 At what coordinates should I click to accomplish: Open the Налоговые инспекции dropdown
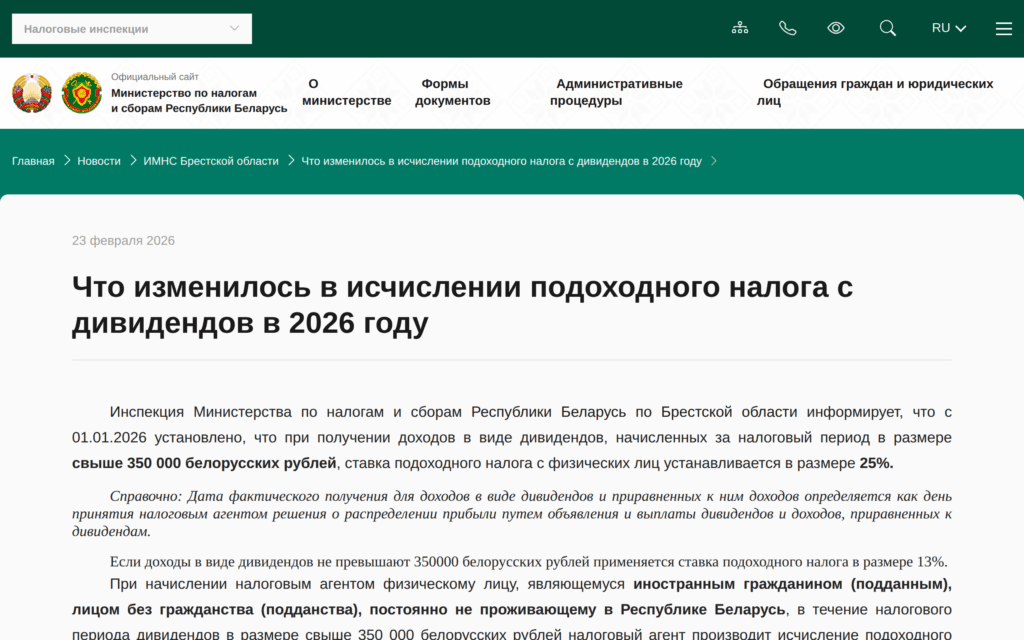tap(132, 29)
